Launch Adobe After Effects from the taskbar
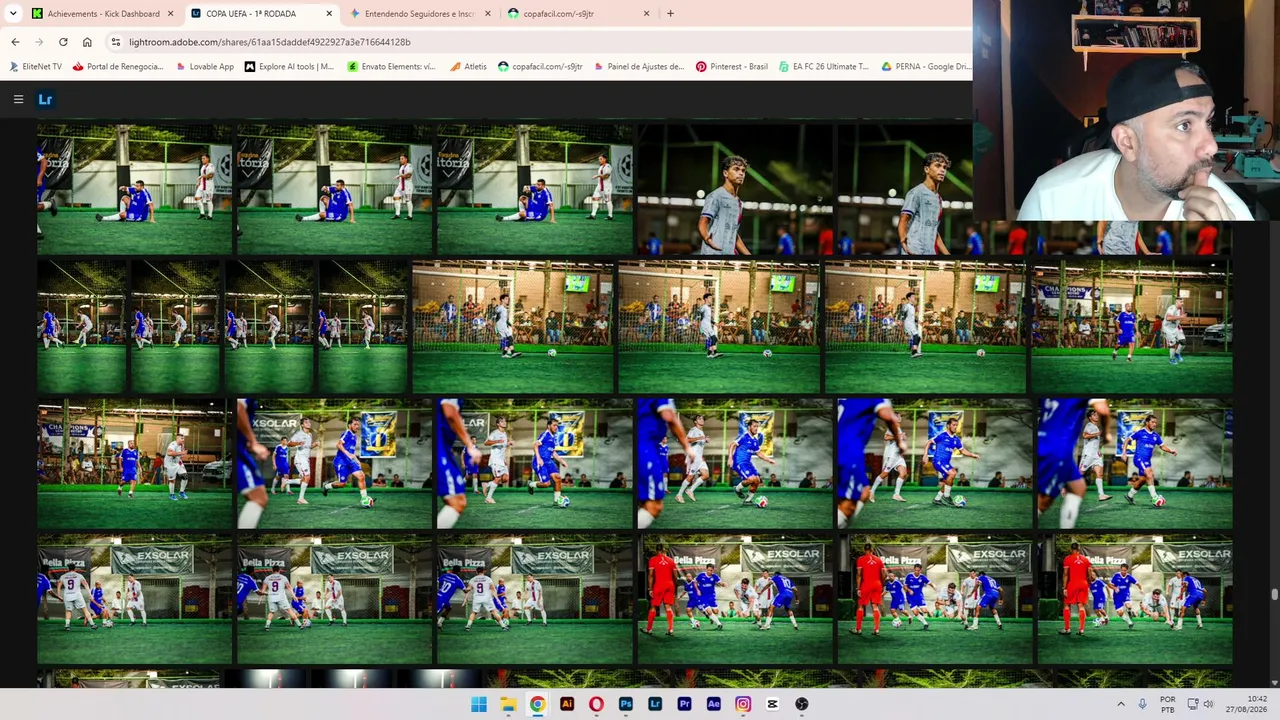The image size is (1280, 720). click(713, 704)
